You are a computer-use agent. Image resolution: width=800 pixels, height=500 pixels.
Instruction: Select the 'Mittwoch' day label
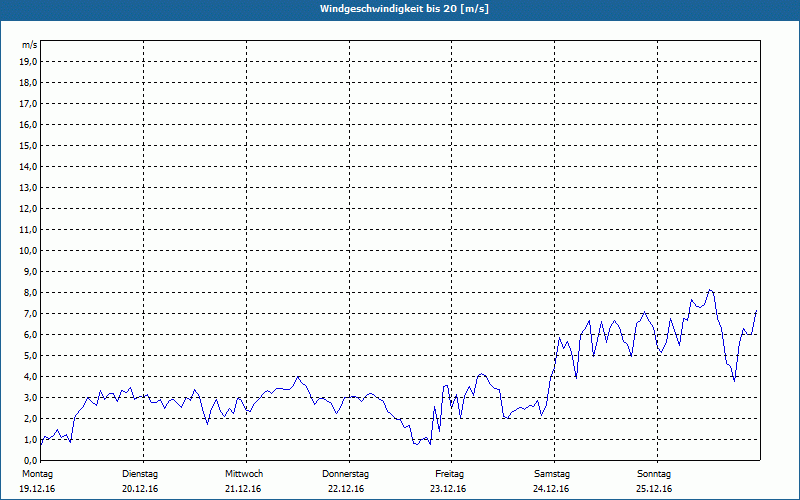pos(244,474)
